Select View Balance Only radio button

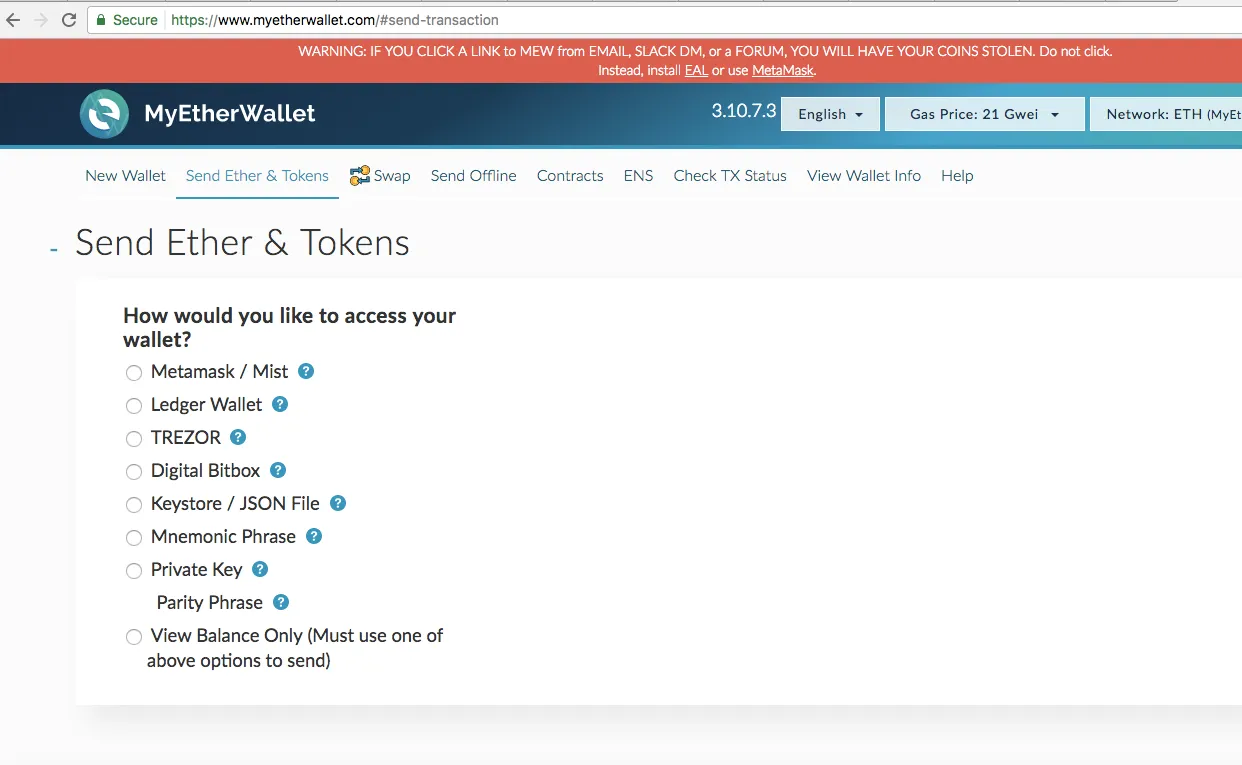(x=134, y=637)
